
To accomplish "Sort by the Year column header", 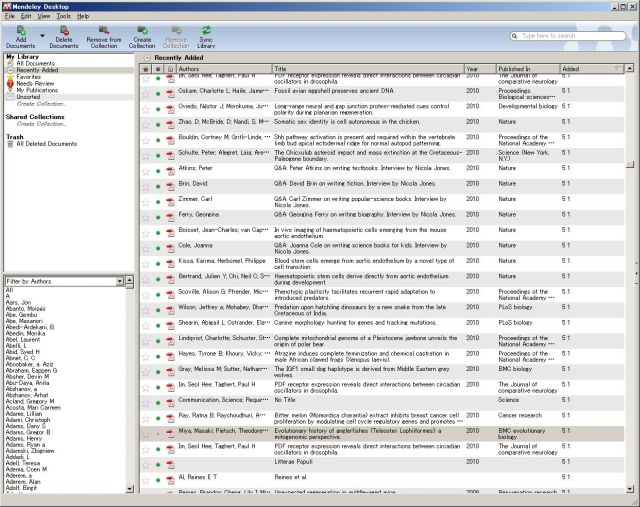I will 480,69.
